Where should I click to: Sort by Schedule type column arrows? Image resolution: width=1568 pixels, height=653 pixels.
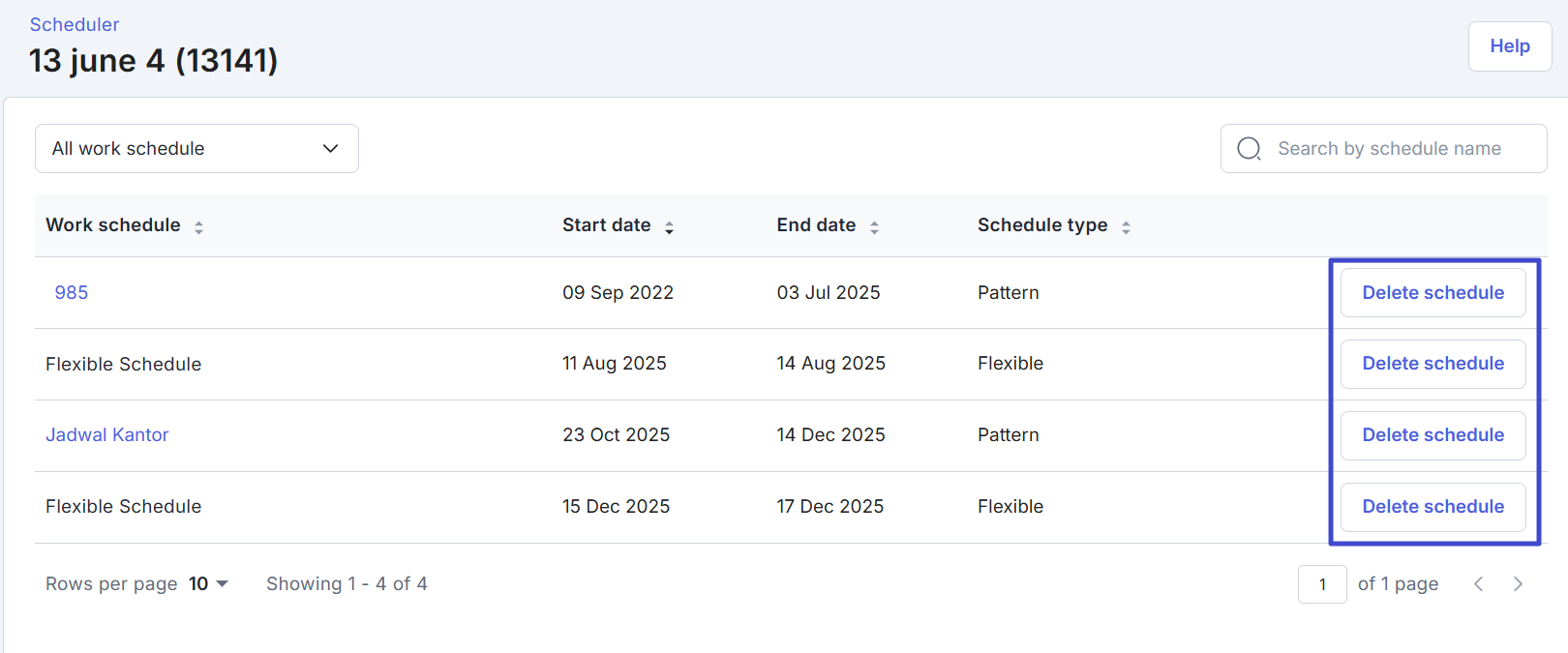[x=1126, y=227]
